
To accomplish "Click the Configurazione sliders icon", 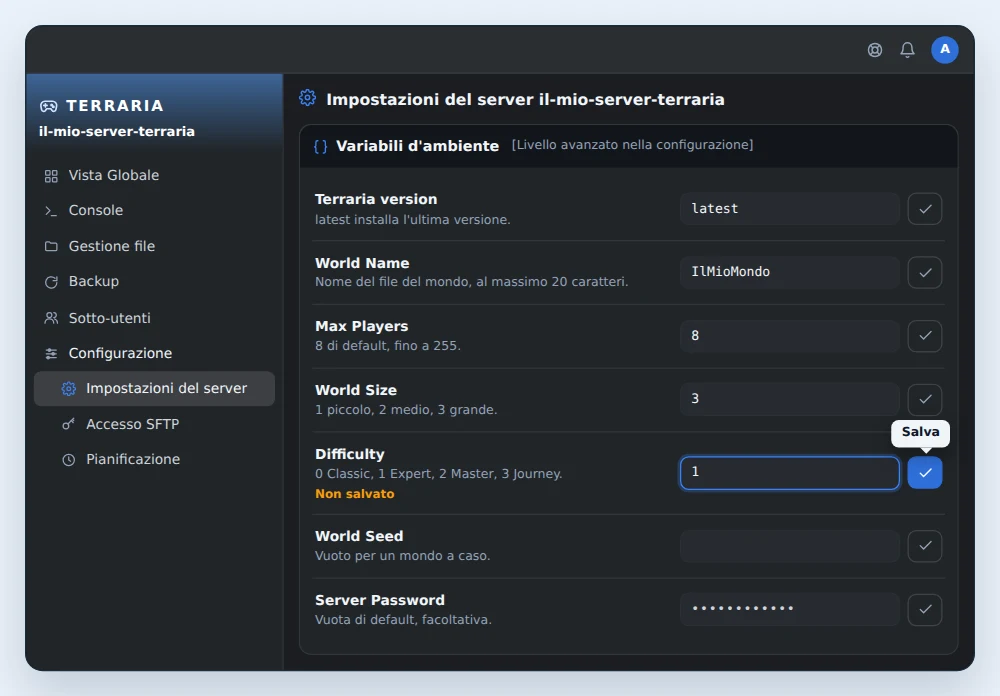I will tap(51, 353).
